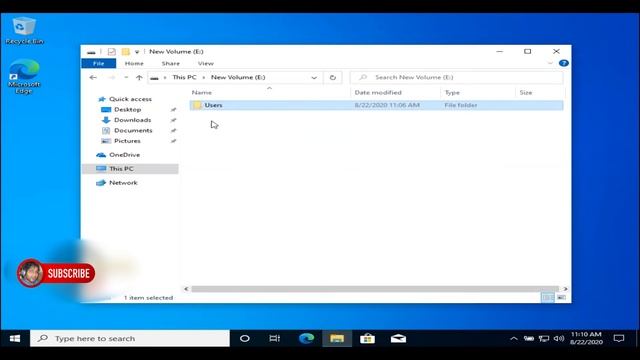Open the Mail app from the taskbar
This screenshot has width=640, height=360.
(398, 339)
